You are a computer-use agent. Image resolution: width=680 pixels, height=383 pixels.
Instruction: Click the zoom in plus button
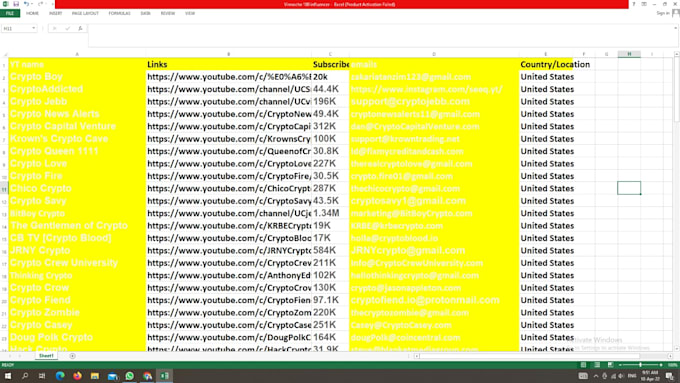coord(661,365)
